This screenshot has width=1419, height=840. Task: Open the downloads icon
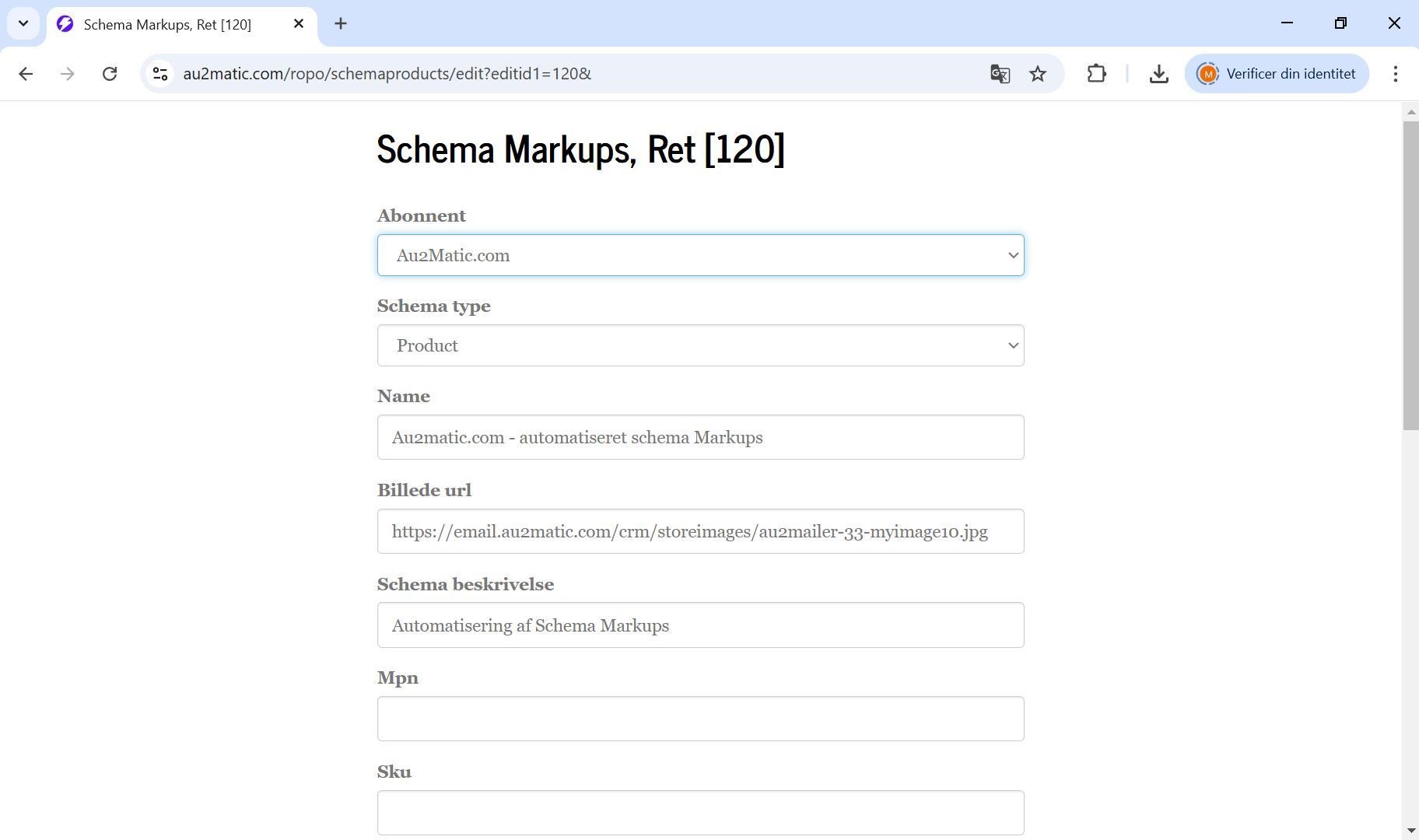(1158, 74)
